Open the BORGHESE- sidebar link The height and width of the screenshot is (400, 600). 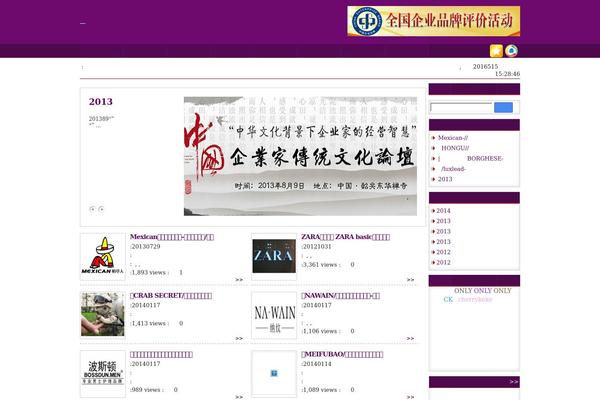[x=485, y=158]
